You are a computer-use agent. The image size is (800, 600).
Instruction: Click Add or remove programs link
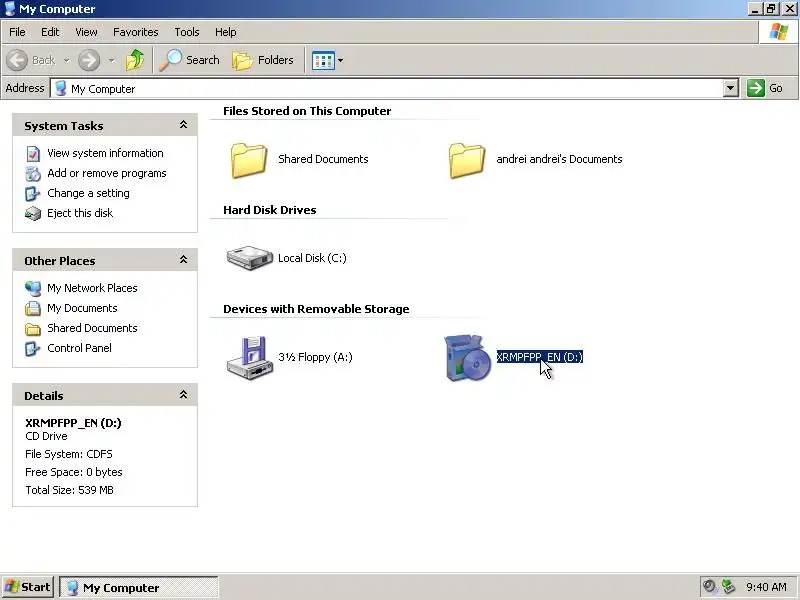pos(107,173)
